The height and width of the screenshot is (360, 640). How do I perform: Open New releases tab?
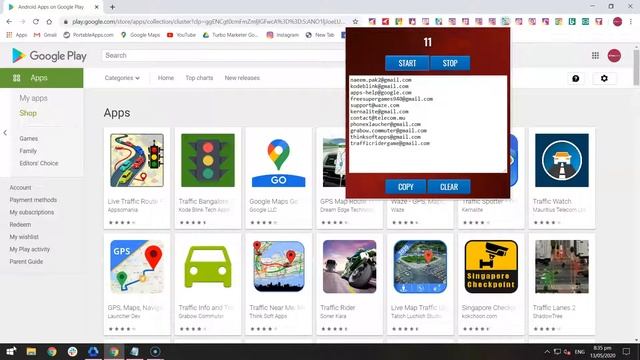coord(242,78)
